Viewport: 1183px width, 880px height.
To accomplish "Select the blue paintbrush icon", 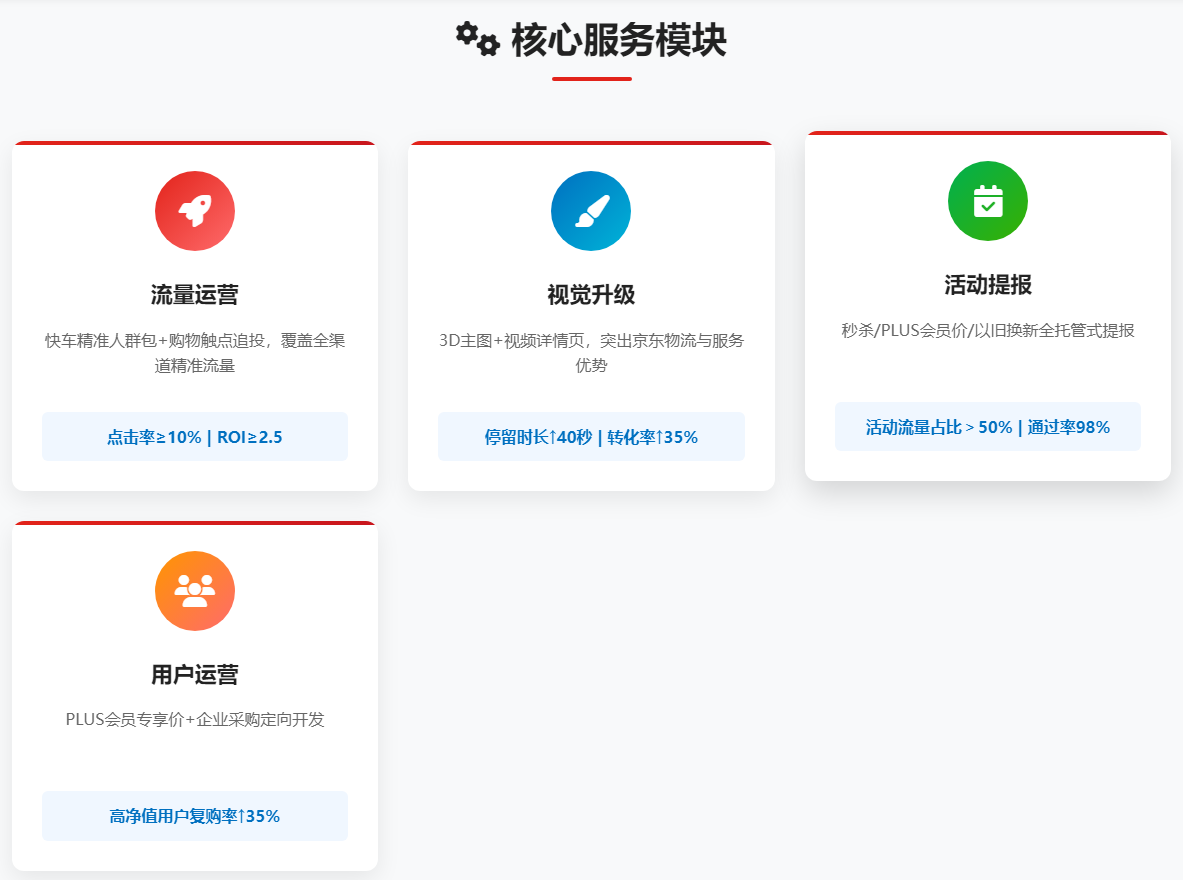I will [x=591, y=211].
